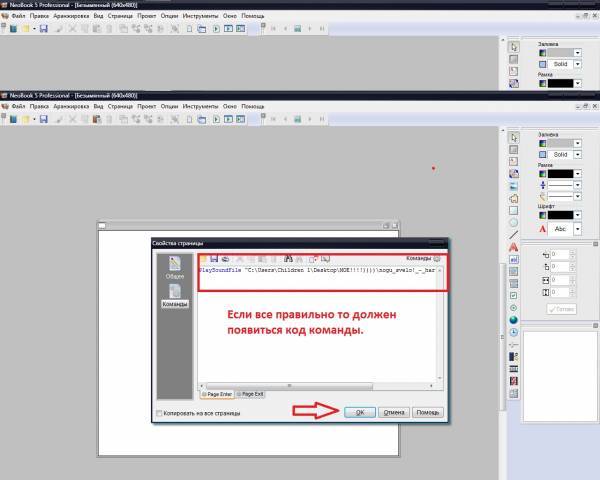Select the Timer clock tool in the palette
Screen dimensions: 600x480
pos(514,333)
